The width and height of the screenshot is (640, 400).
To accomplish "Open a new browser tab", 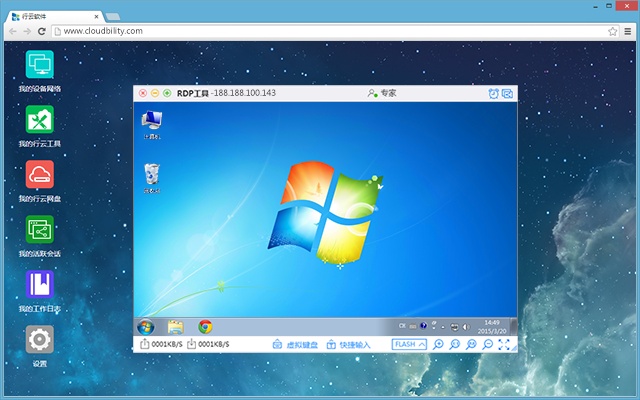I will [x=112, y=17].
